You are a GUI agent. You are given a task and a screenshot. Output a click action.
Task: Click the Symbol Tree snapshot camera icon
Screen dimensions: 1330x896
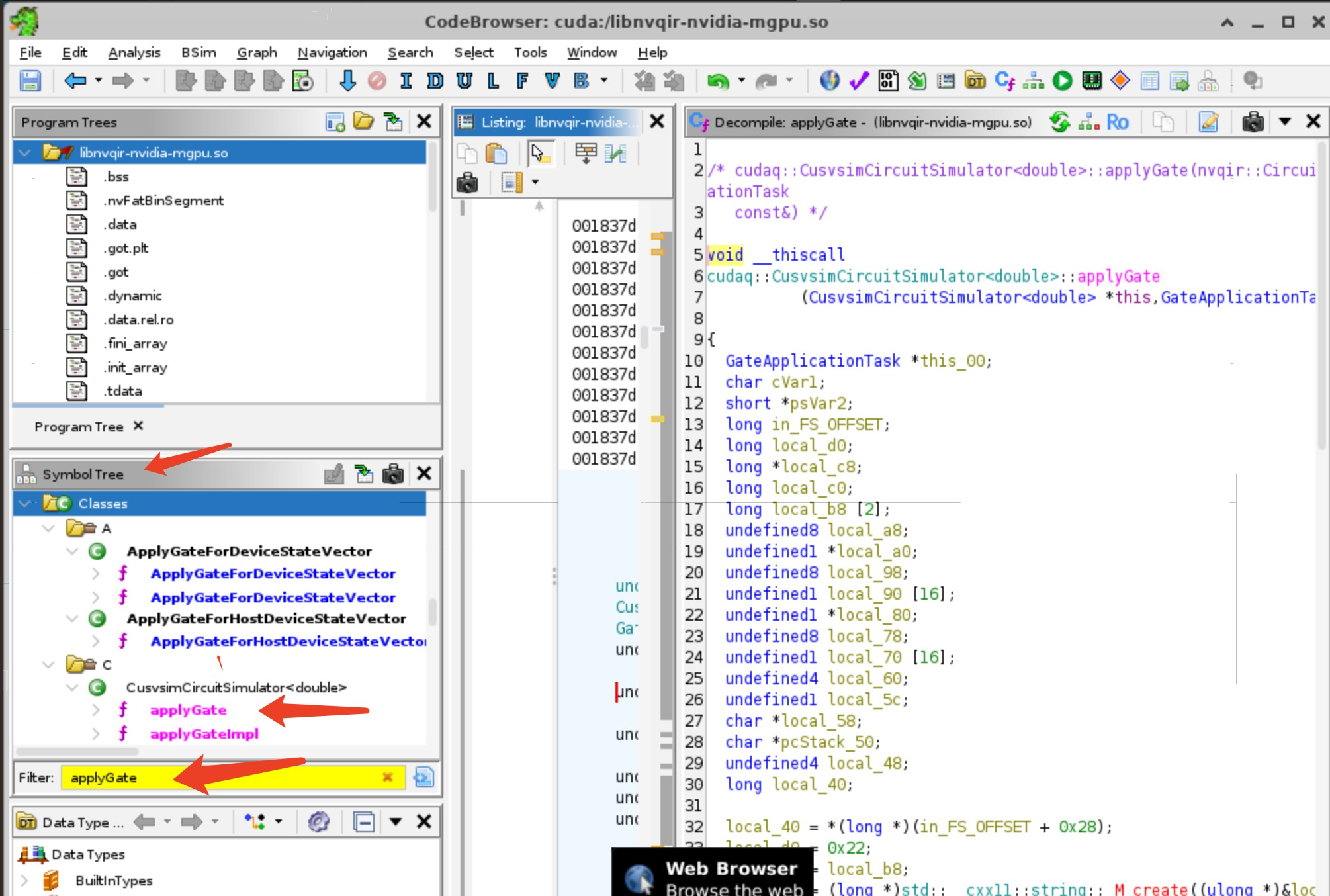coord(393,474)
